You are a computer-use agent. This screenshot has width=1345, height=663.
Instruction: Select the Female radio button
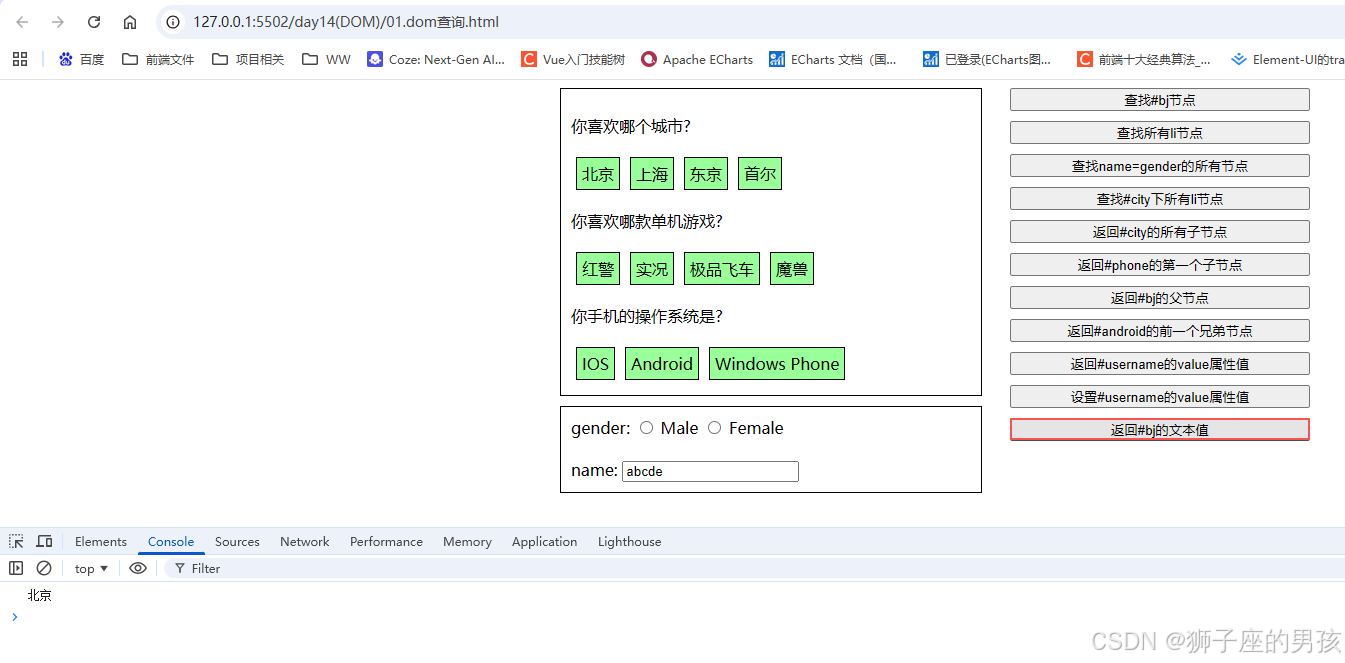(x=715, y=427)
